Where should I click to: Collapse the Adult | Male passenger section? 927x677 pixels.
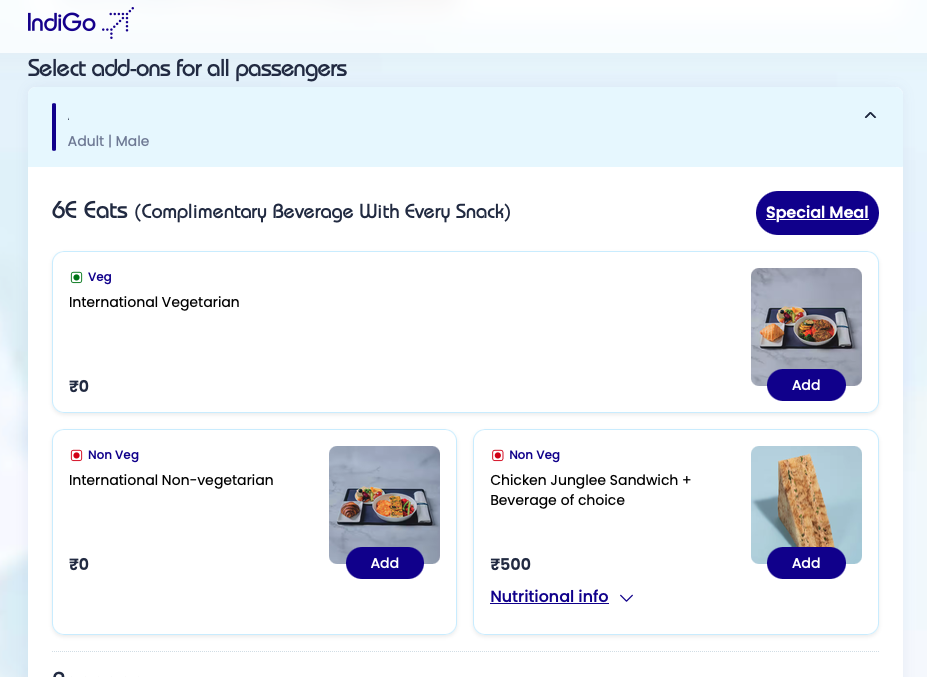click(x=870, y=114)
